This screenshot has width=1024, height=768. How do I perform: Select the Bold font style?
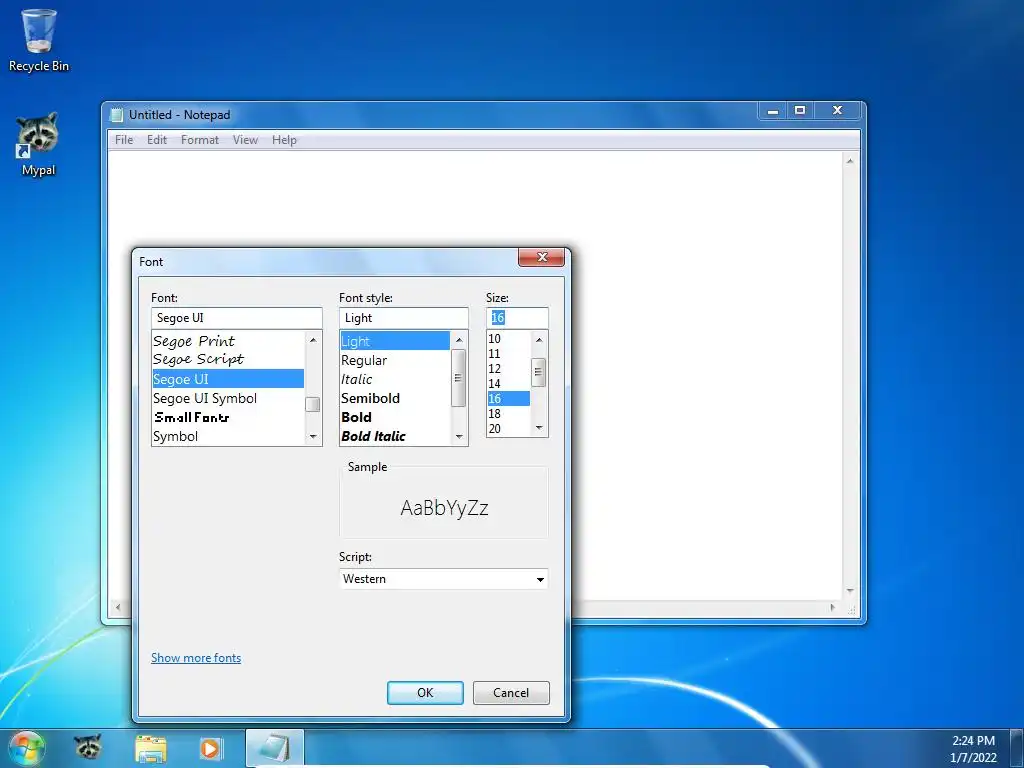click(x=395, y=417)
